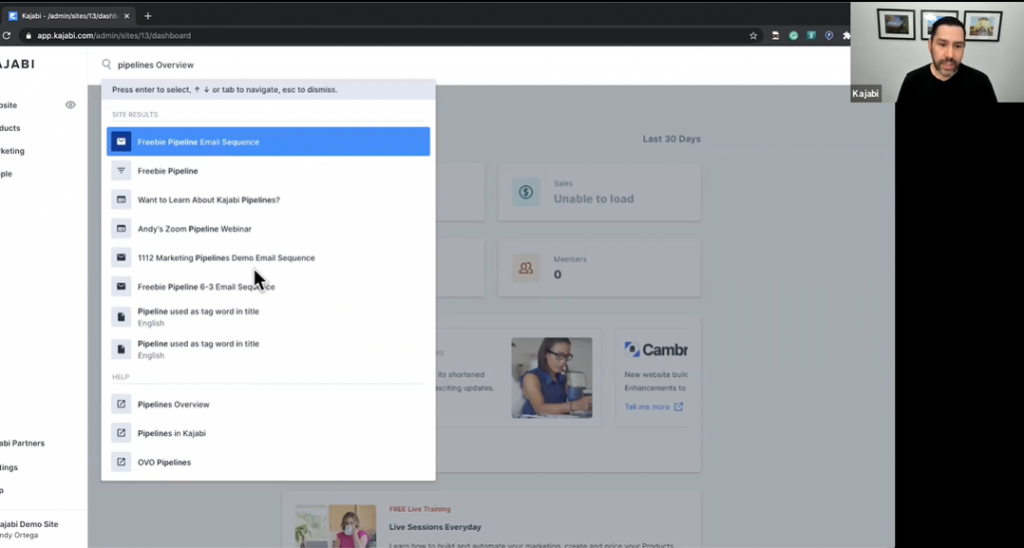Click funnel icon beside Freebie Pipeline
Screen dimensions: 1024x548
coord(121,170)
